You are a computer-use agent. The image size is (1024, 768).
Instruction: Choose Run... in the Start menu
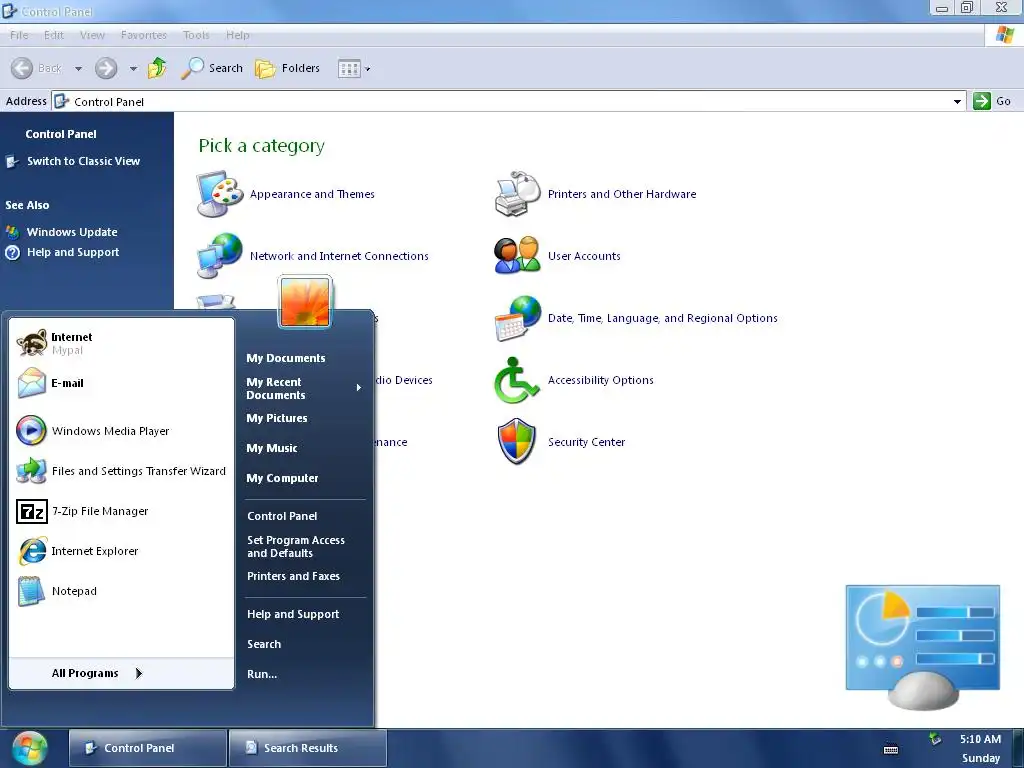coord(262,674)
